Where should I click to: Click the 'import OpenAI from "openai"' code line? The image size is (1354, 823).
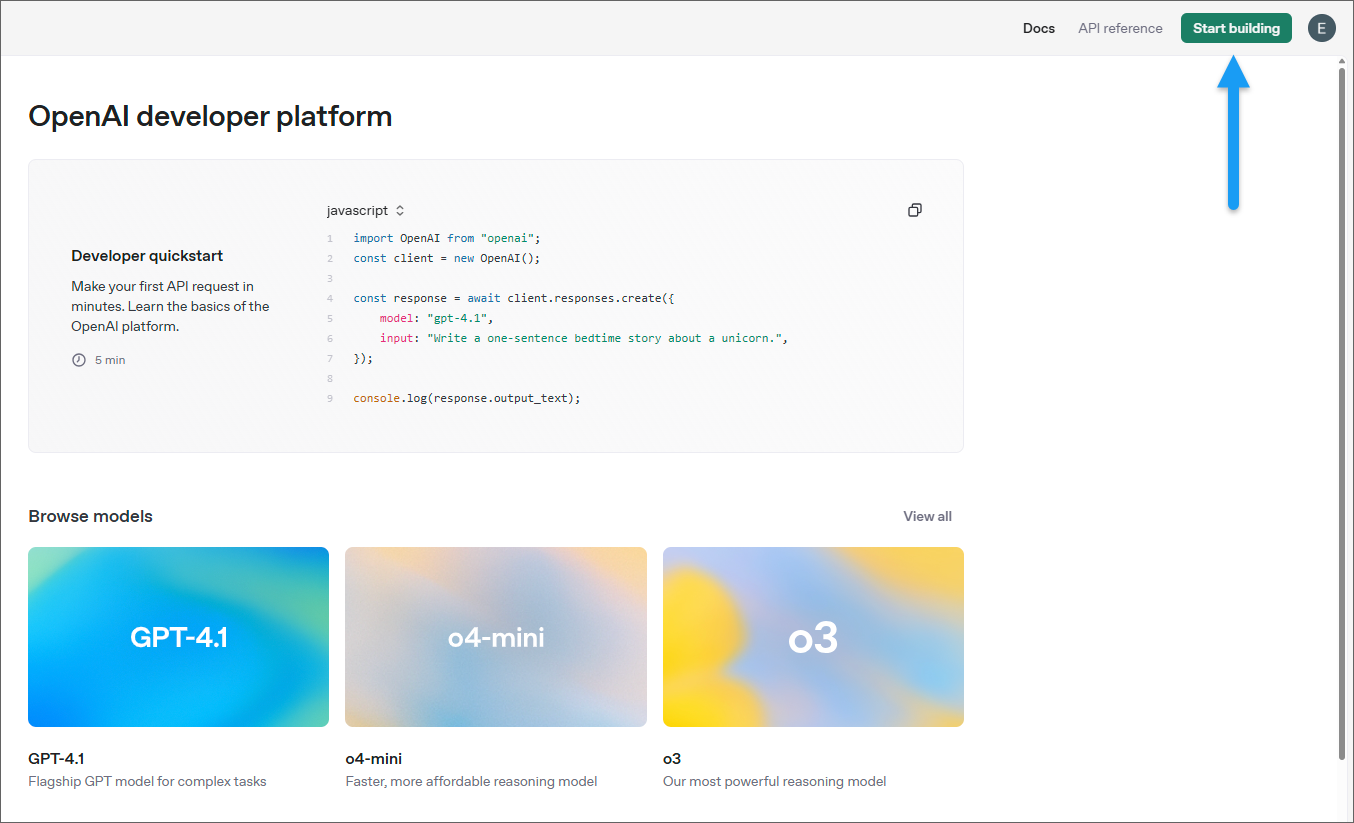[x=446, y=238]
